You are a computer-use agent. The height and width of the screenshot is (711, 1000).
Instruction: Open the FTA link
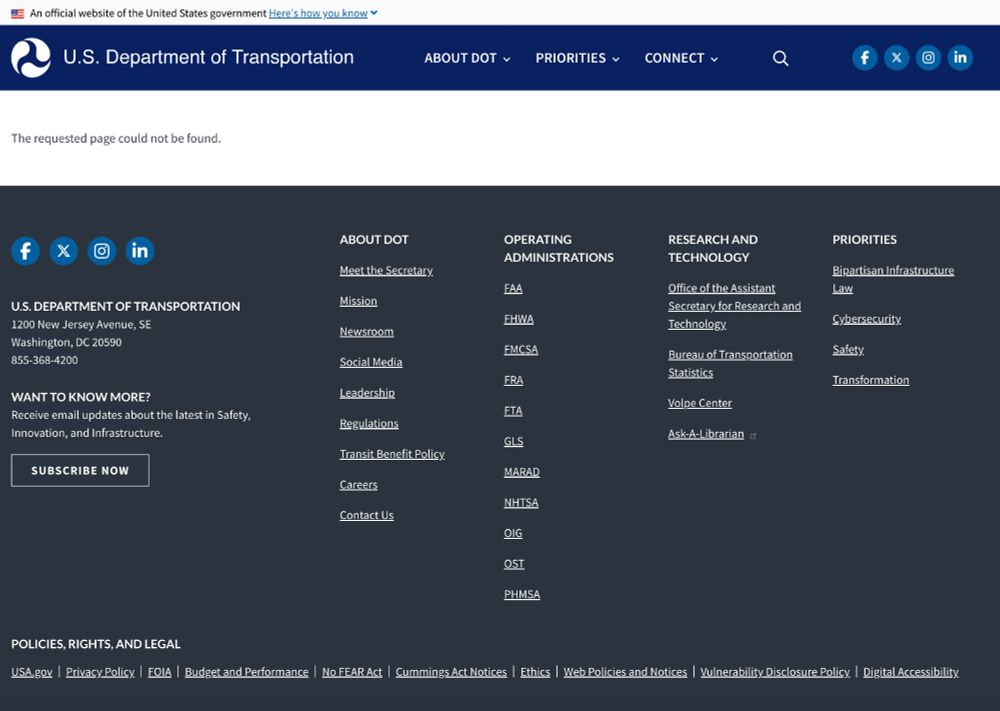(x=513, y=411)
